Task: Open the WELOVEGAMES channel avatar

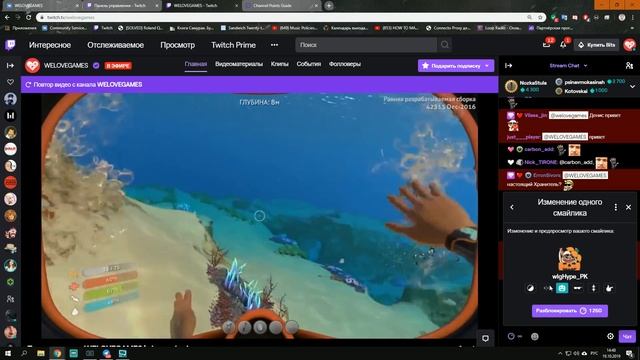Action: pos(32,65)
